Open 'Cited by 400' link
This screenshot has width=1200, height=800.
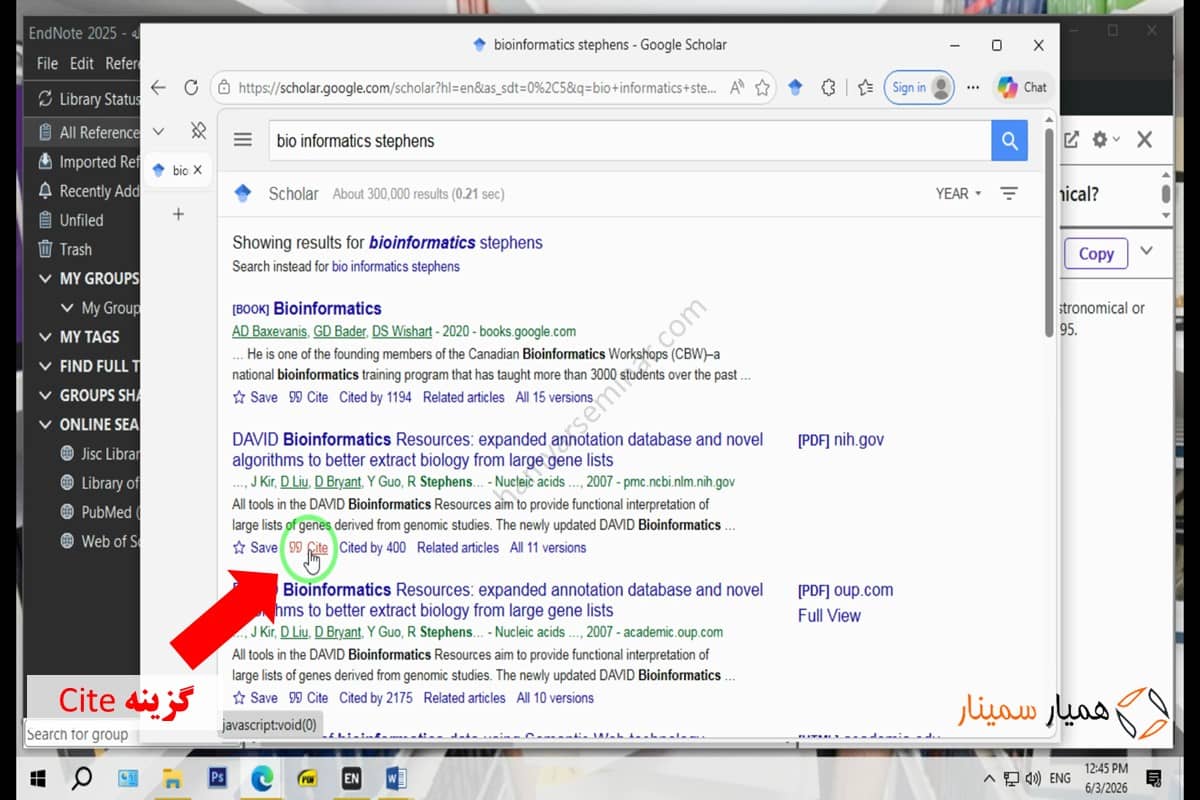pyautogui.click(x=372, y=548)
